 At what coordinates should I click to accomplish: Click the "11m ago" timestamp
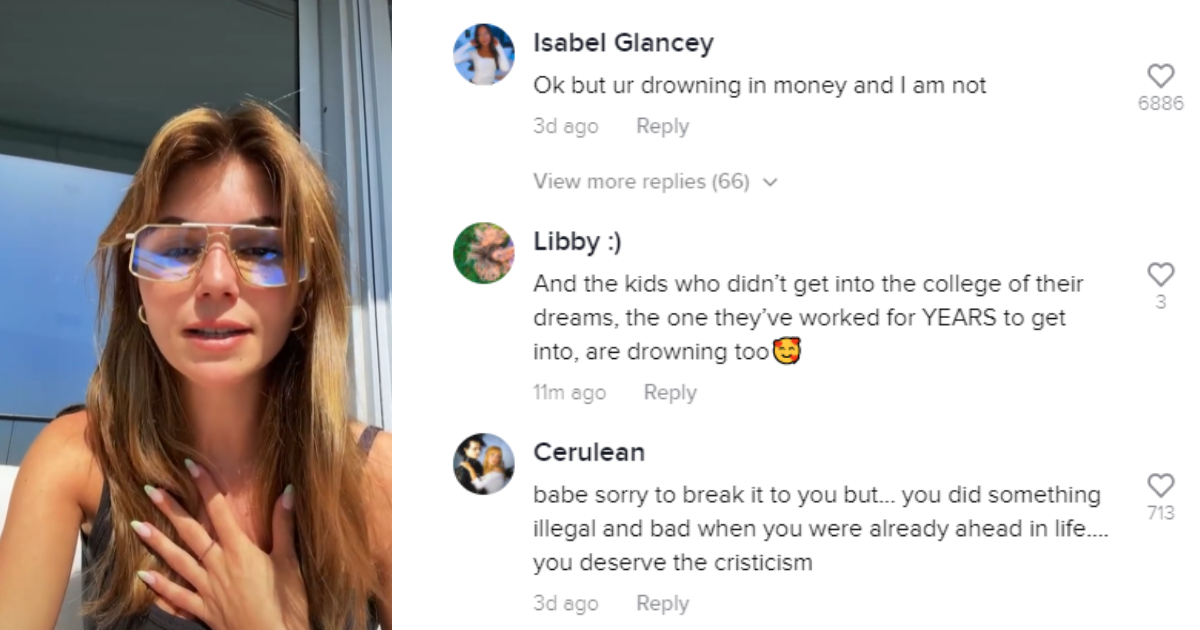coord(569,393)
